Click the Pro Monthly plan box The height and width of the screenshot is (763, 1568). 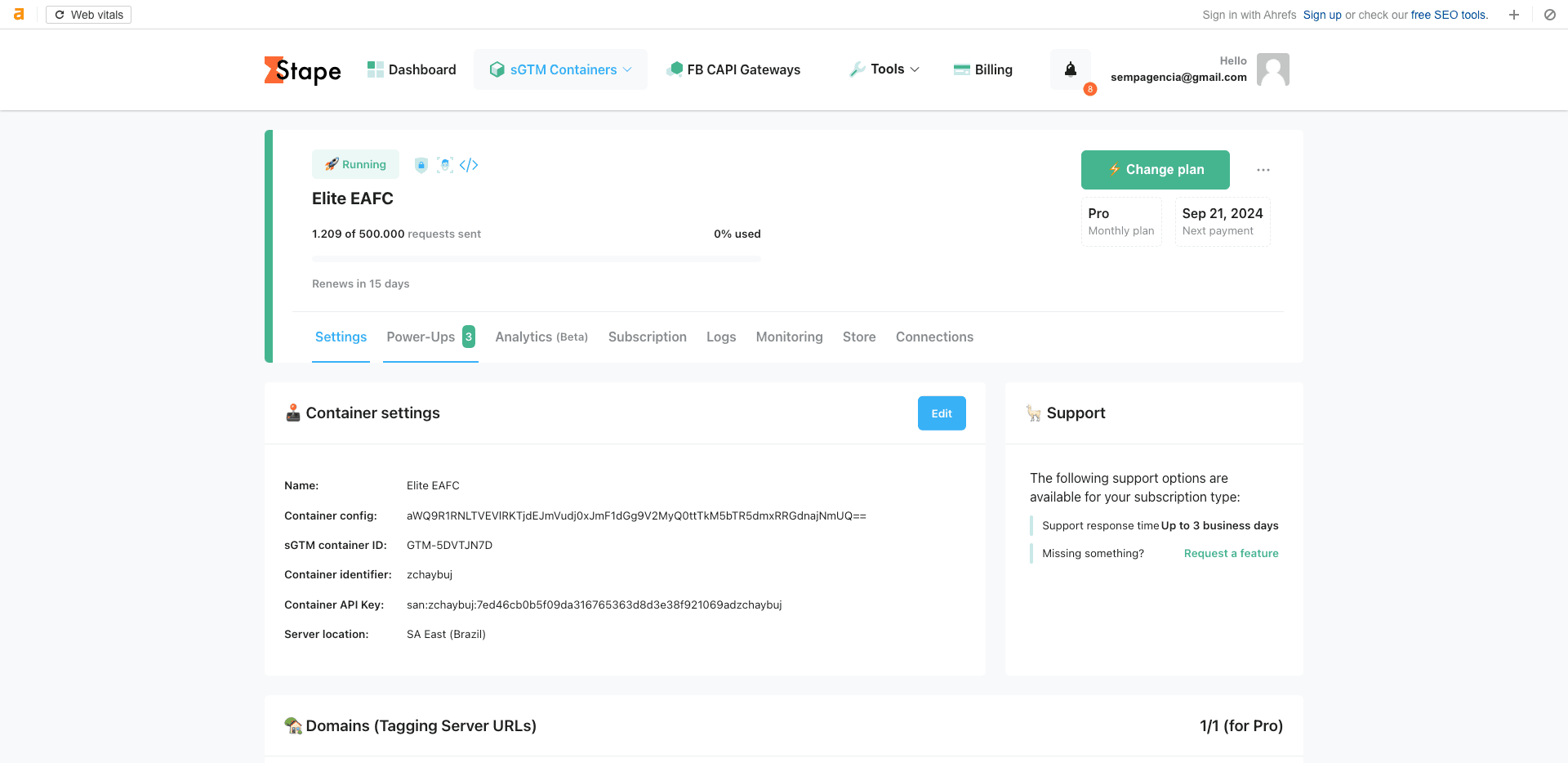click(1121, 221)
